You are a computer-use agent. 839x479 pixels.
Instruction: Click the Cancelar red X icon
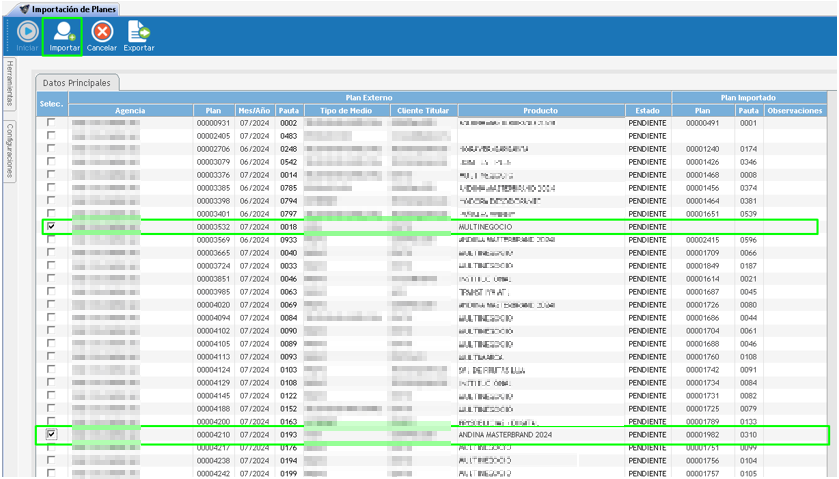102,33
